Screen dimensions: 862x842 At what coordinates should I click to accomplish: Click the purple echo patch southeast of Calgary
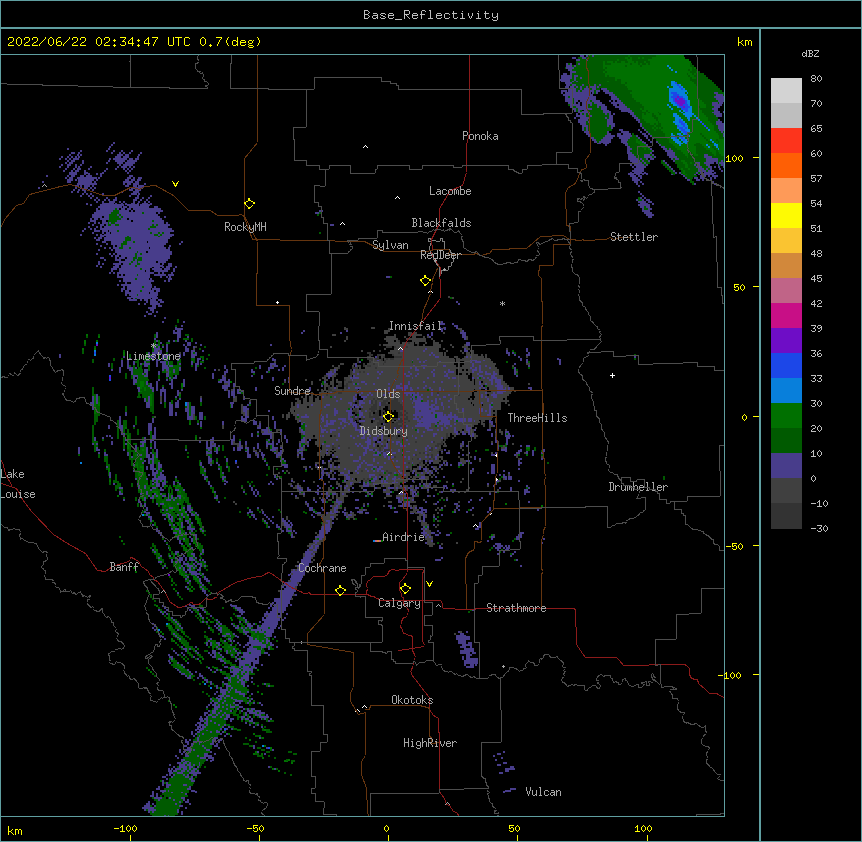[x=467, y=650]
